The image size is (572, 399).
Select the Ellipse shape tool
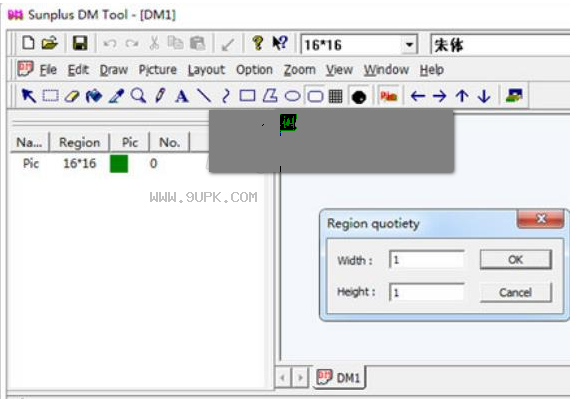(x=292, y=96)
